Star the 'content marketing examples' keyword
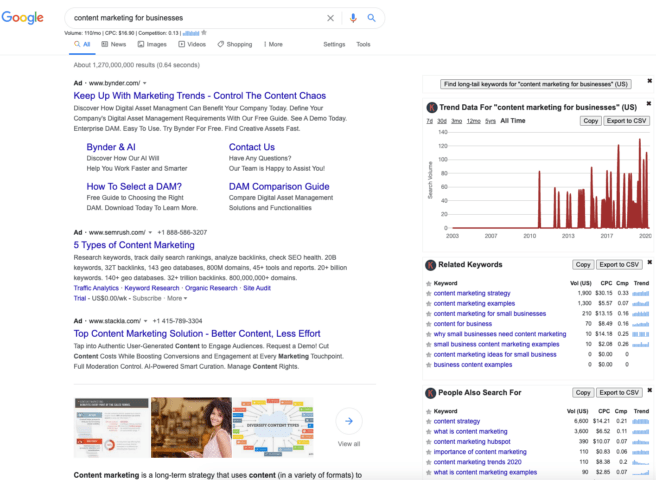The height and width of the screenshot is (480, 656). point(428,304)
